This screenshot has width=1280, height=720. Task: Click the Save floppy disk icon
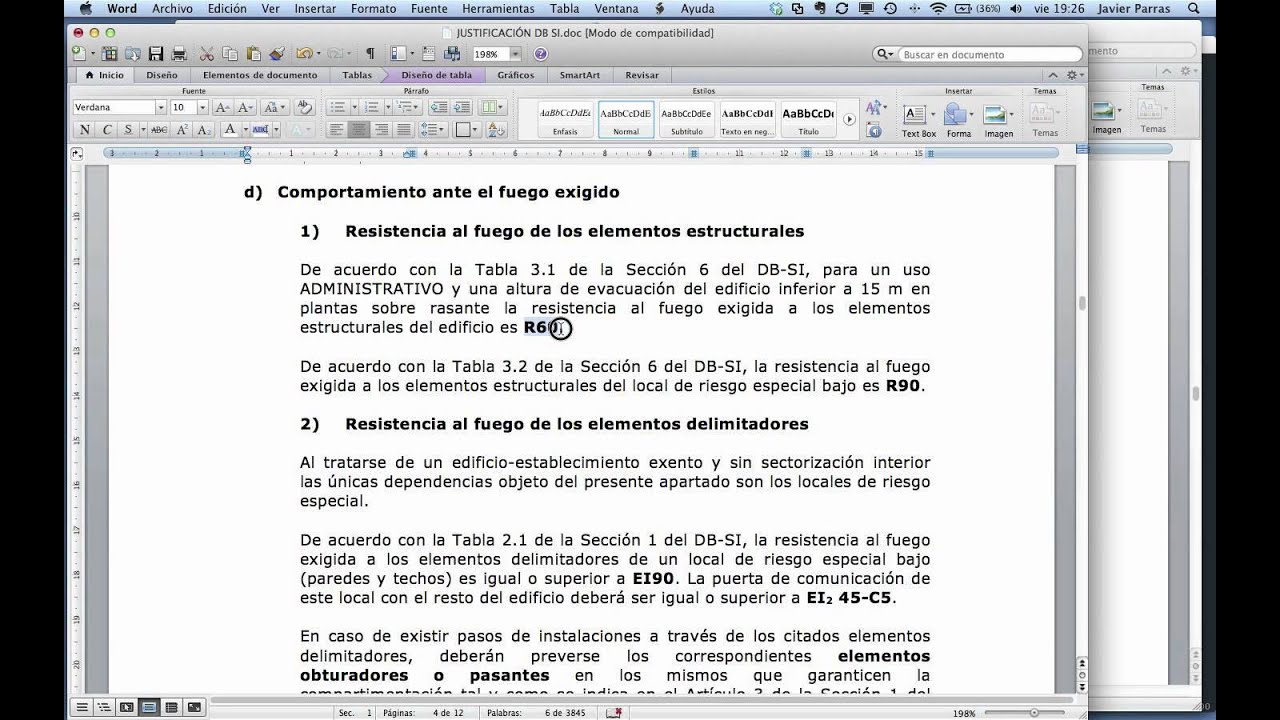point(156,54)
